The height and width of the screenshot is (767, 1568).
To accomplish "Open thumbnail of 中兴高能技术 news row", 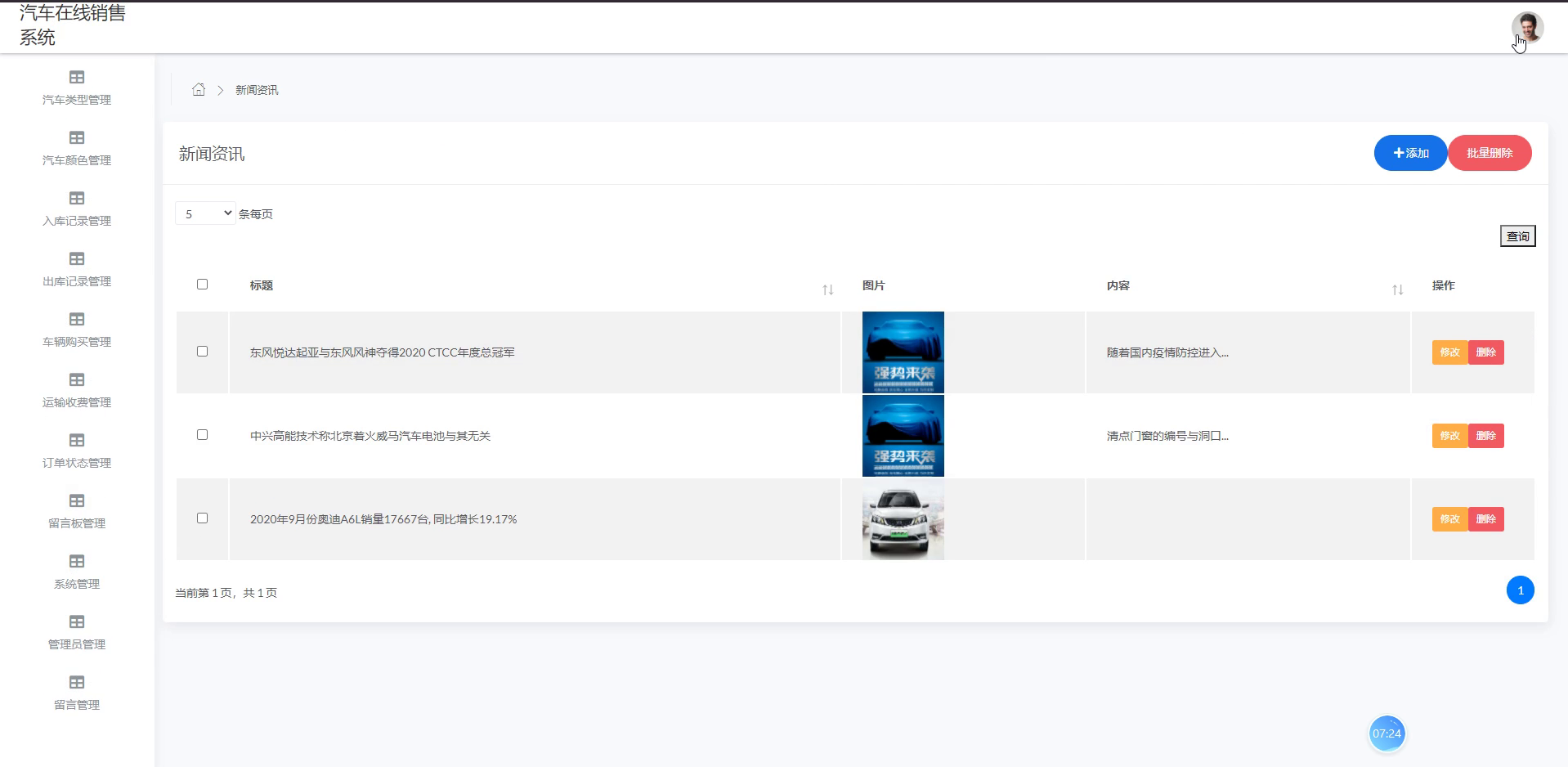I will coord(903,436).
